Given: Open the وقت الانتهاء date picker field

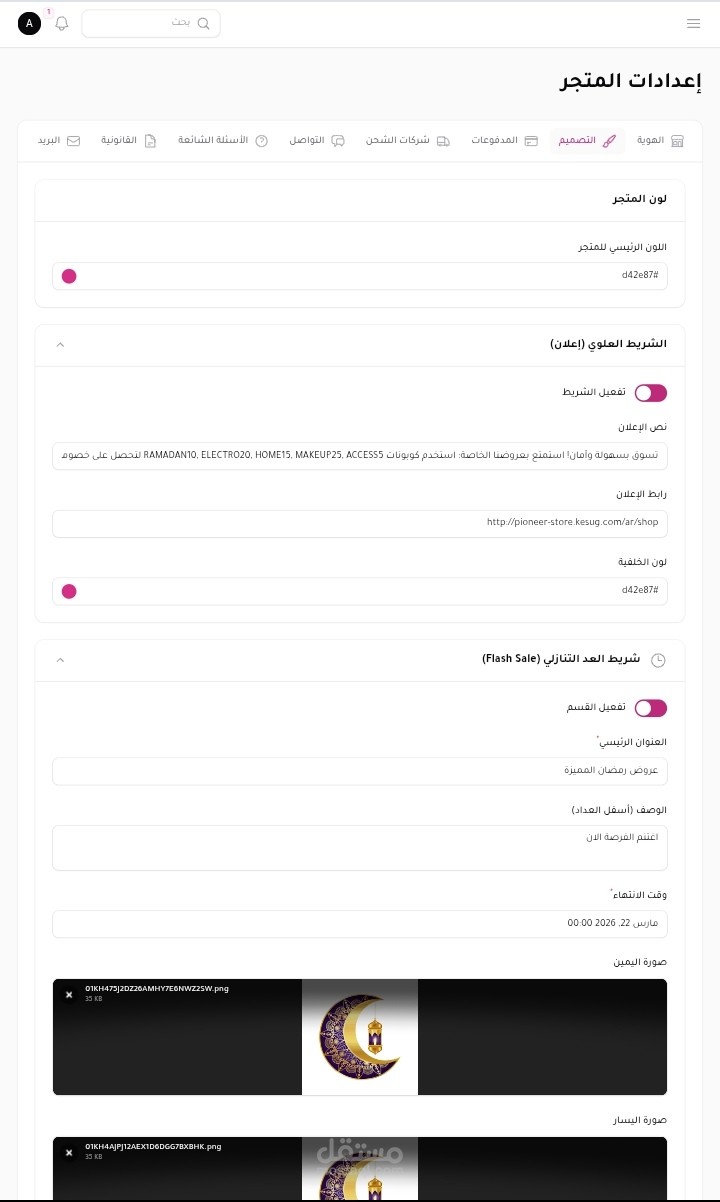Looking at the screenshot, I should [x=360, y=924].
